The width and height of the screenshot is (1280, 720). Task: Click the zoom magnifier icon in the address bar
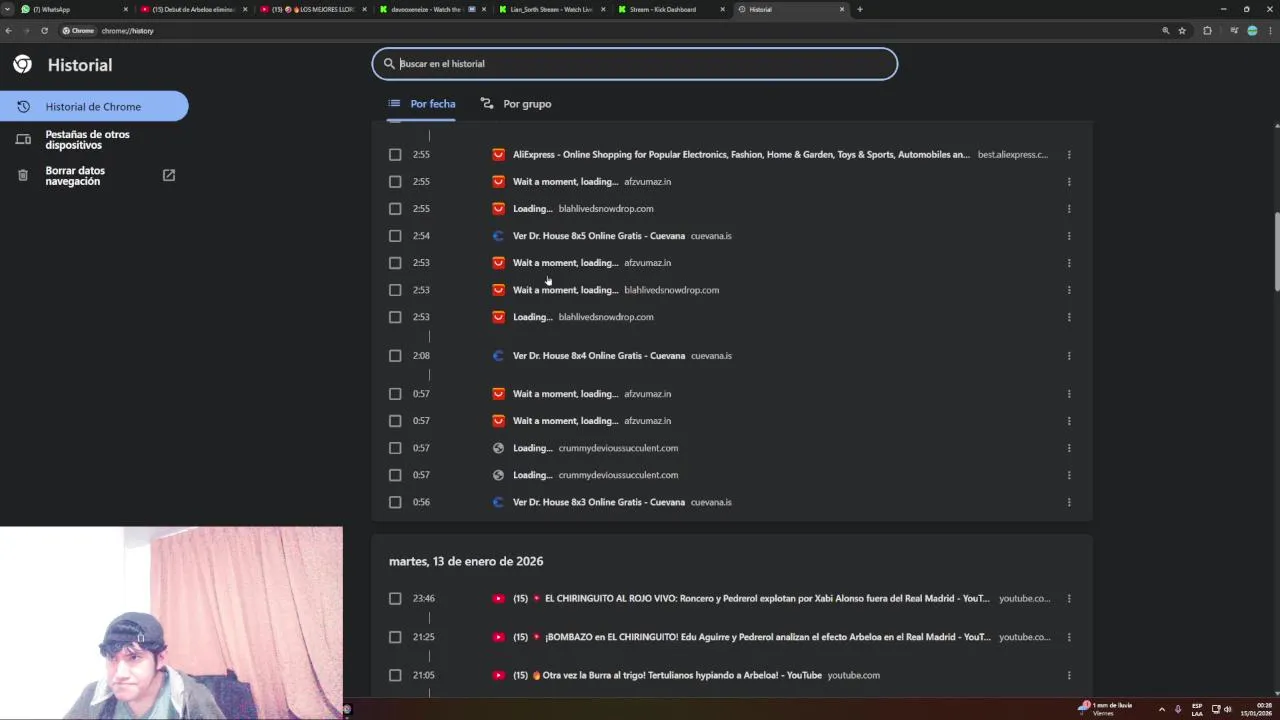point(1165,30)
